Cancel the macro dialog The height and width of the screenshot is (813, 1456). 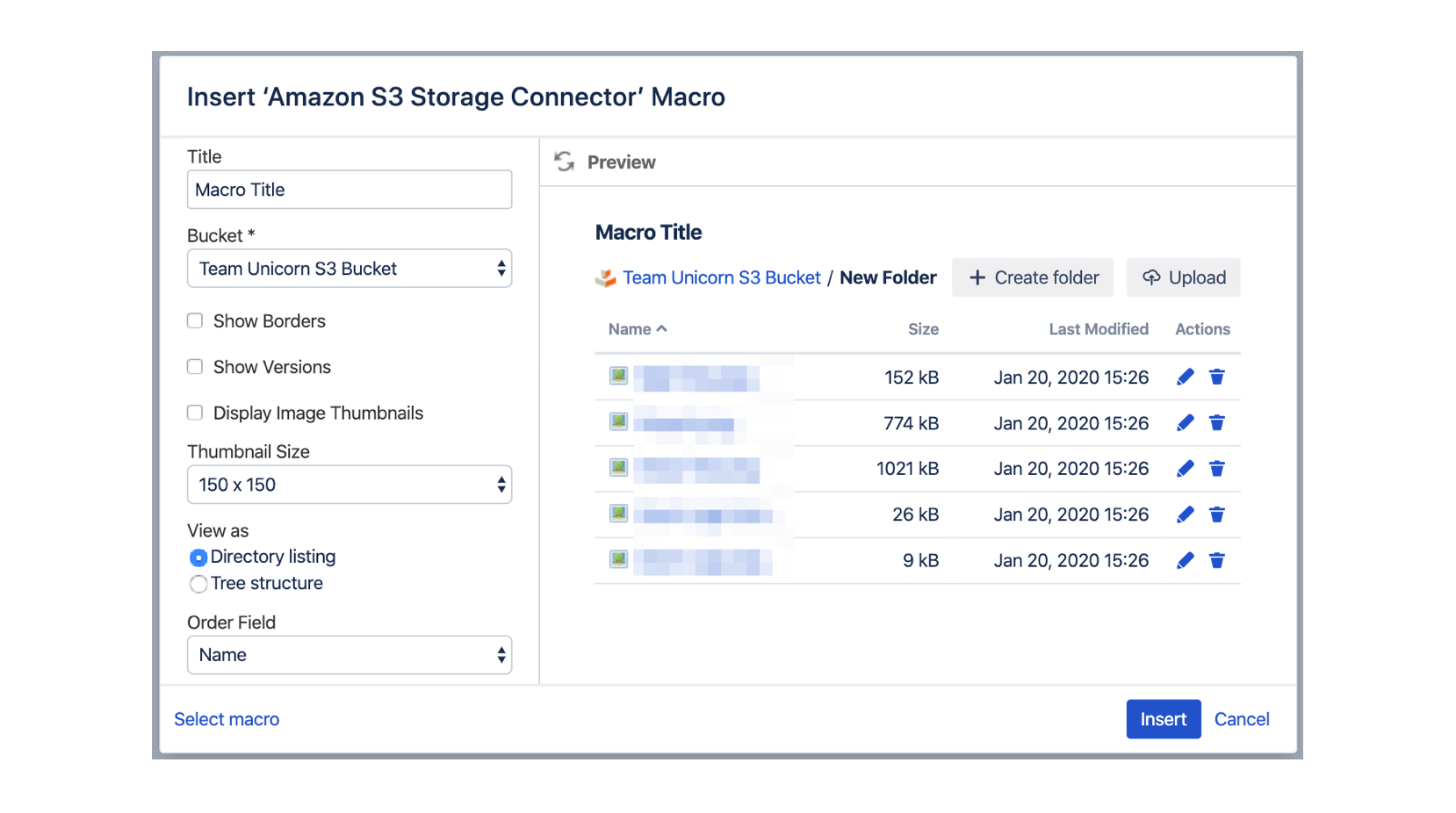pyautogui.click(x=1242, y=719)
